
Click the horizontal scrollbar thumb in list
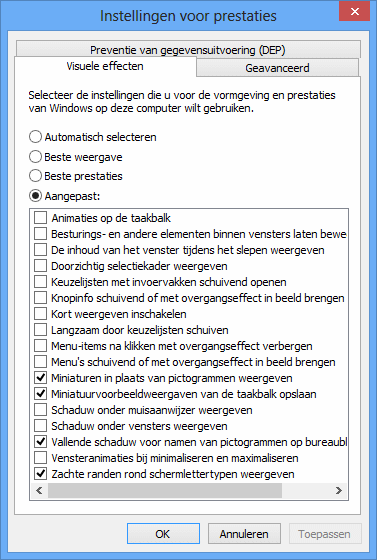coord(165,491)
